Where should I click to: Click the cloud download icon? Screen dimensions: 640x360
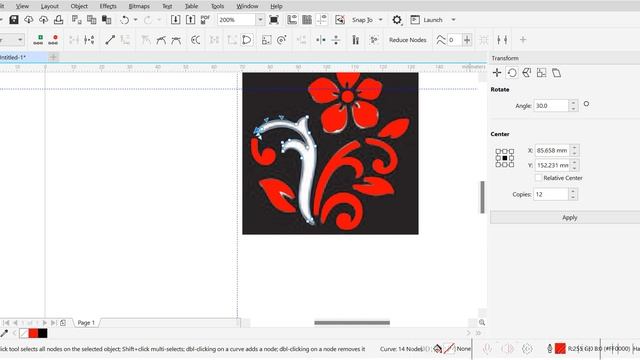pyautogui.click(x=29, y=20)
